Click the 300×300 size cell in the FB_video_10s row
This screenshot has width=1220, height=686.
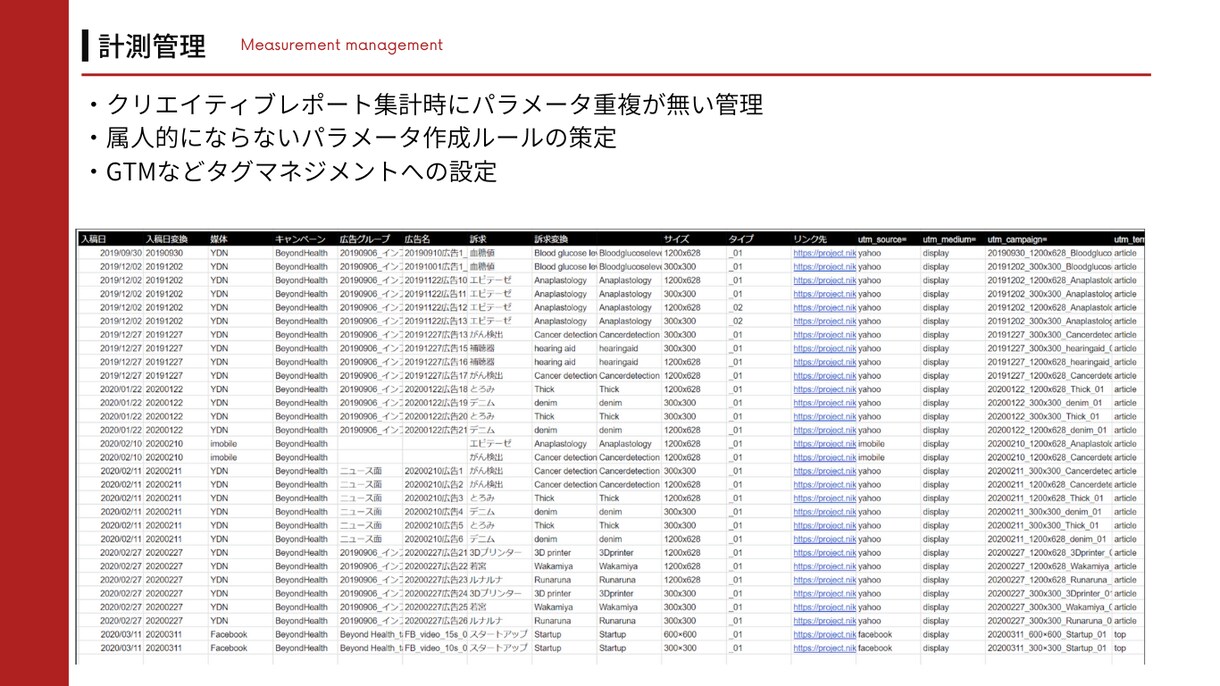[x=680, y=648]
